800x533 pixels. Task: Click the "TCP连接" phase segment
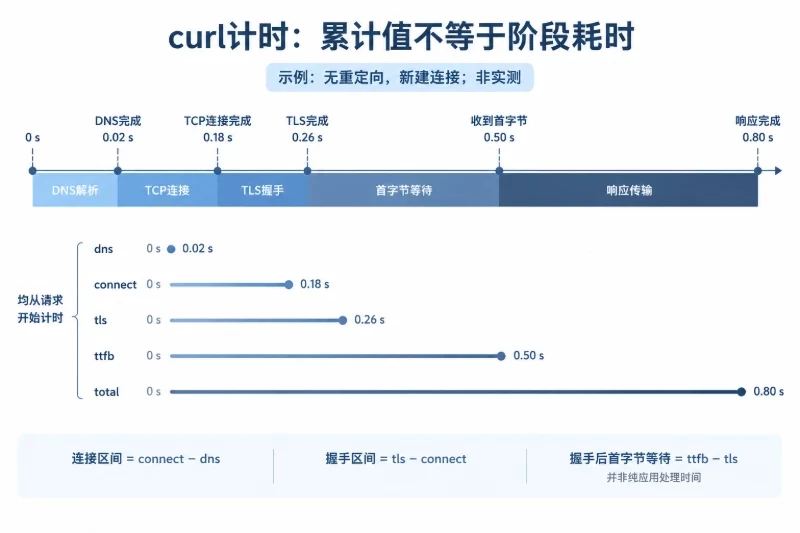[167, 190]
